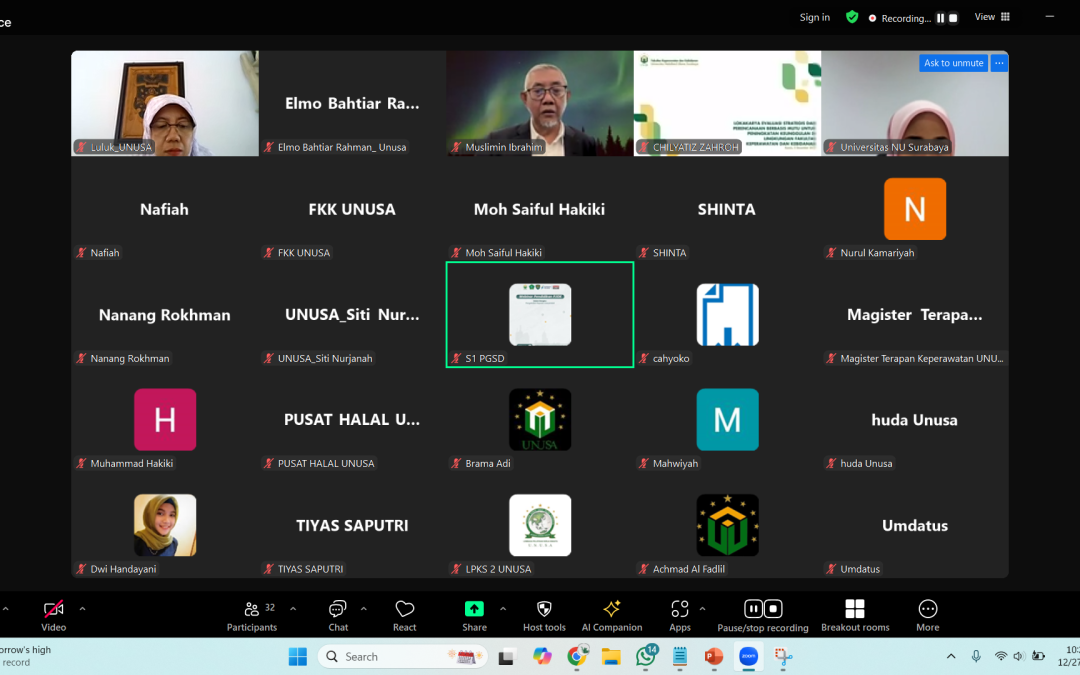Expand the Participants options caret
Image resolution: width=1080 pixels, height=675 pixels.
pos(293,609)
